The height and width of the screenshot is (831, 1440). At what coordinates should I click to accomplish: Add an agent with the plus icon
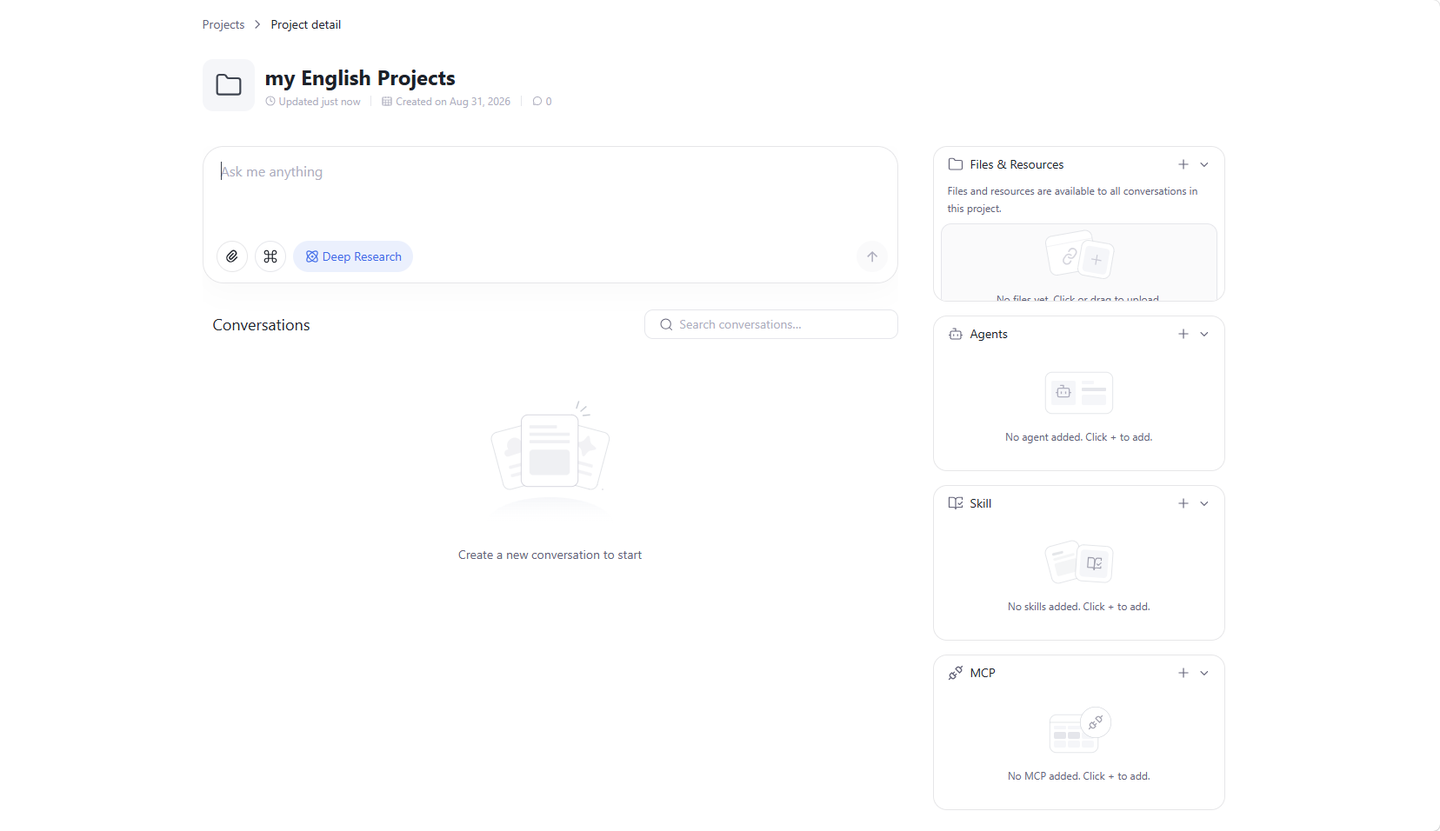click(1183, 334)
